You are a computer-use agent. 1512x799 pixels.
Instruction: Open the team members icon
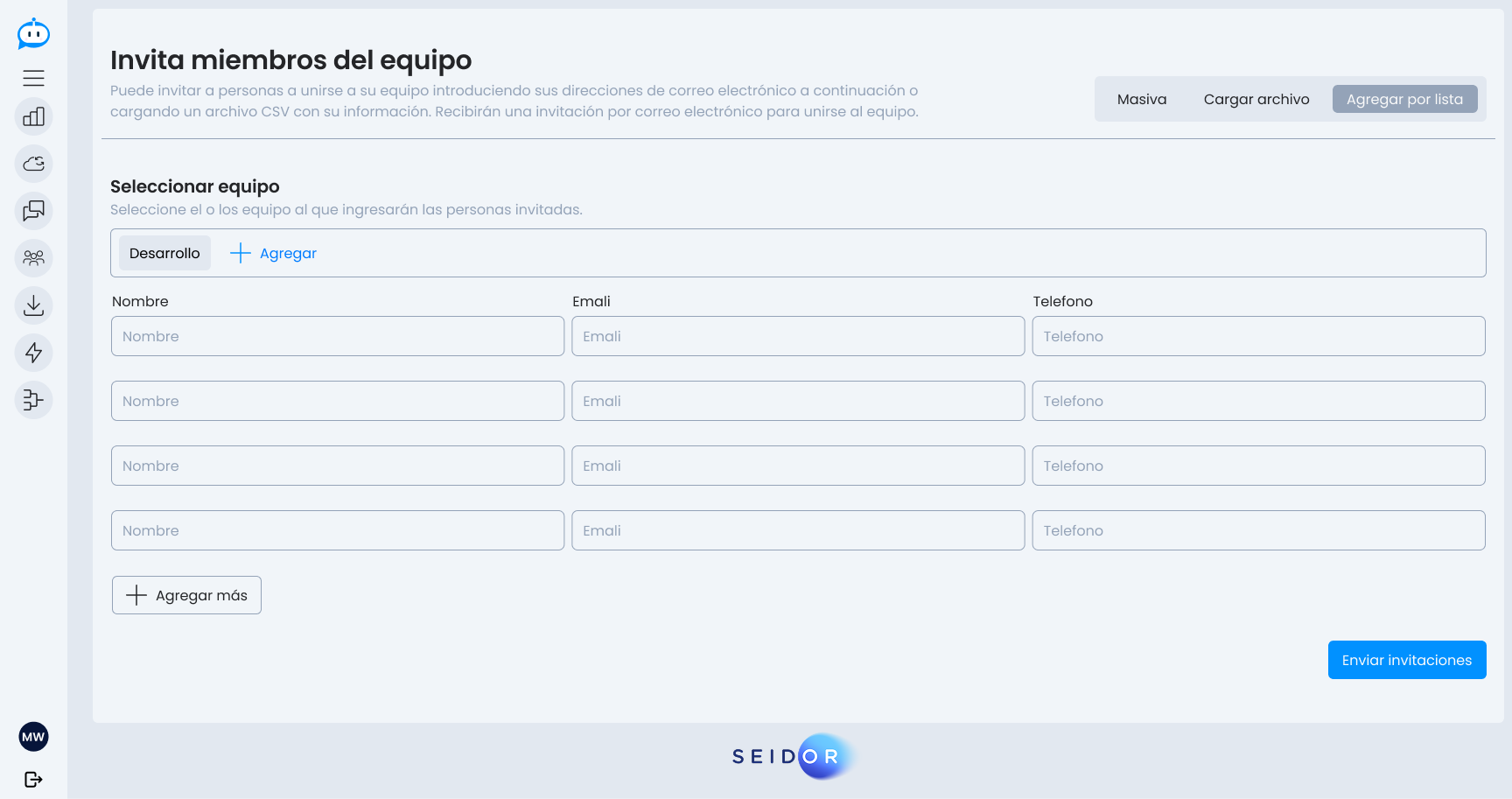pos(33,258)
